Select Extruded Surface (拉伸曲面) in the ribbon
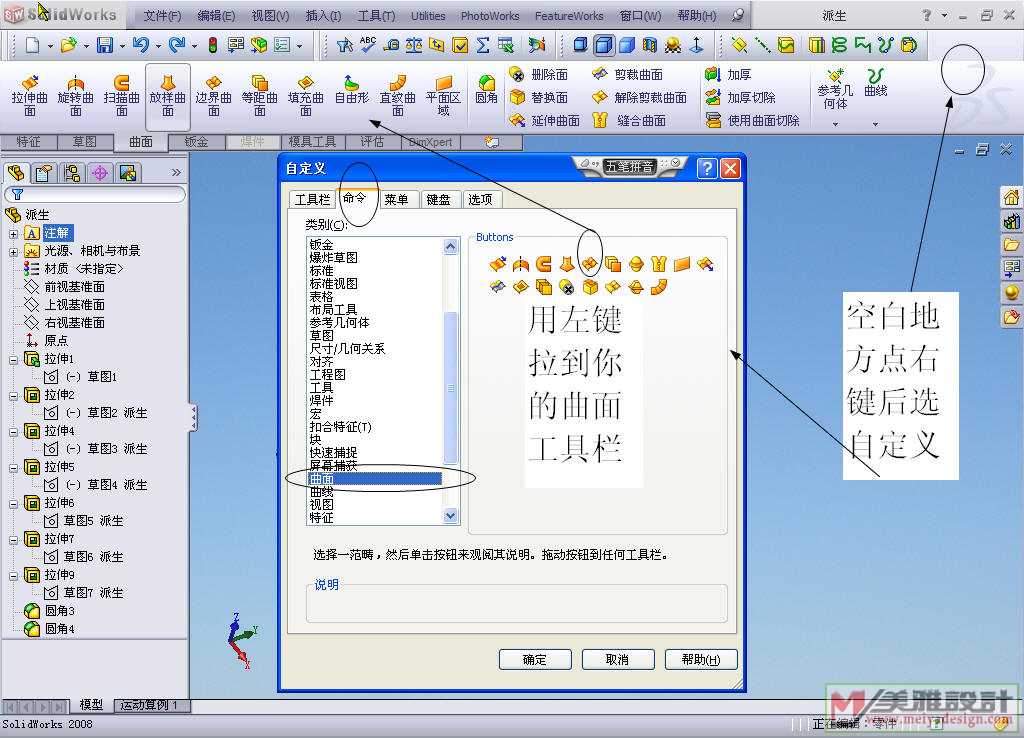The width and height of the screenshot is (1024, 738). [29, 95]
